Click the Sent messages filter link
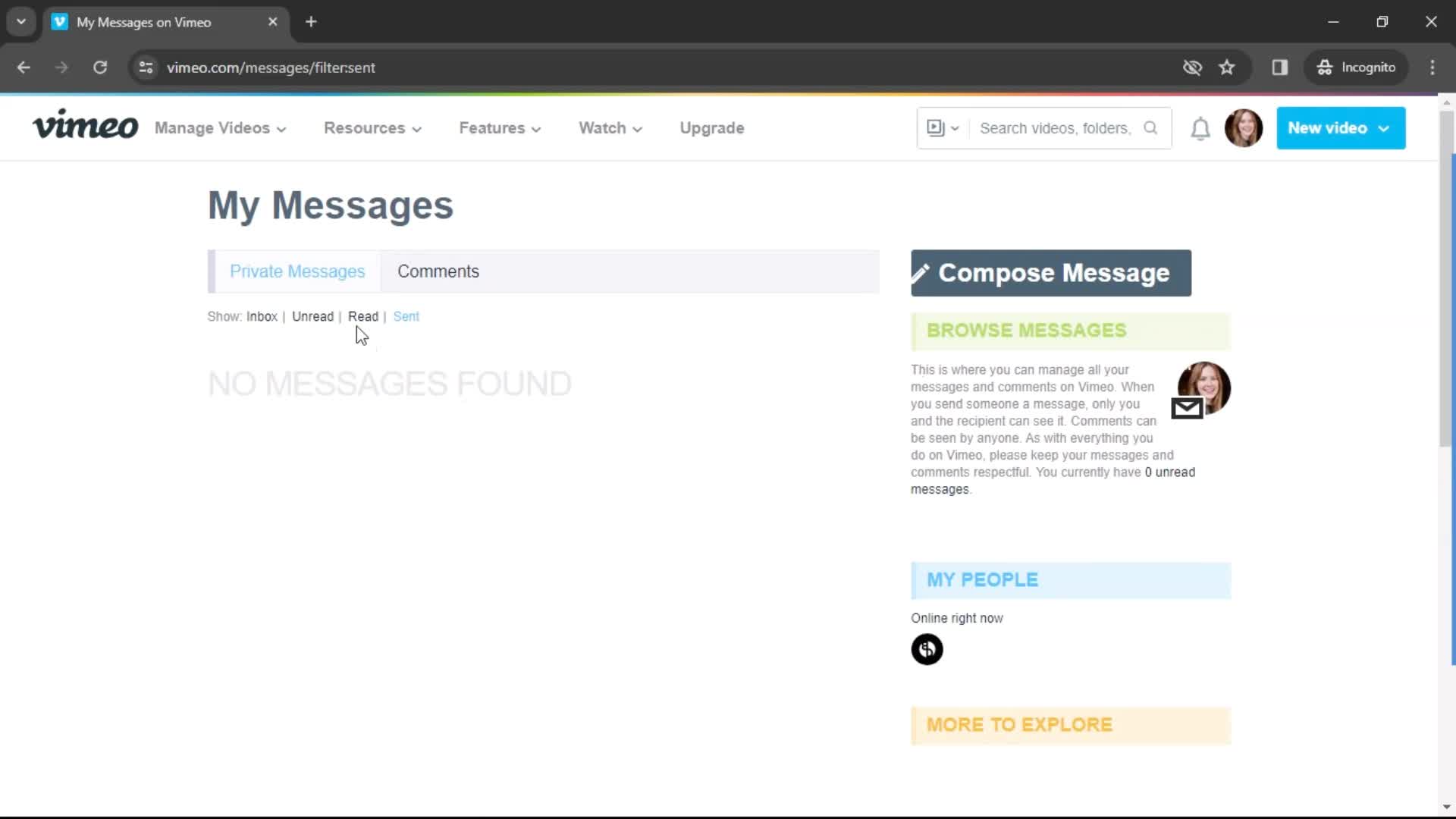Image resolution: width=1456 pixels, height=819 pixels. click(406, 315)
